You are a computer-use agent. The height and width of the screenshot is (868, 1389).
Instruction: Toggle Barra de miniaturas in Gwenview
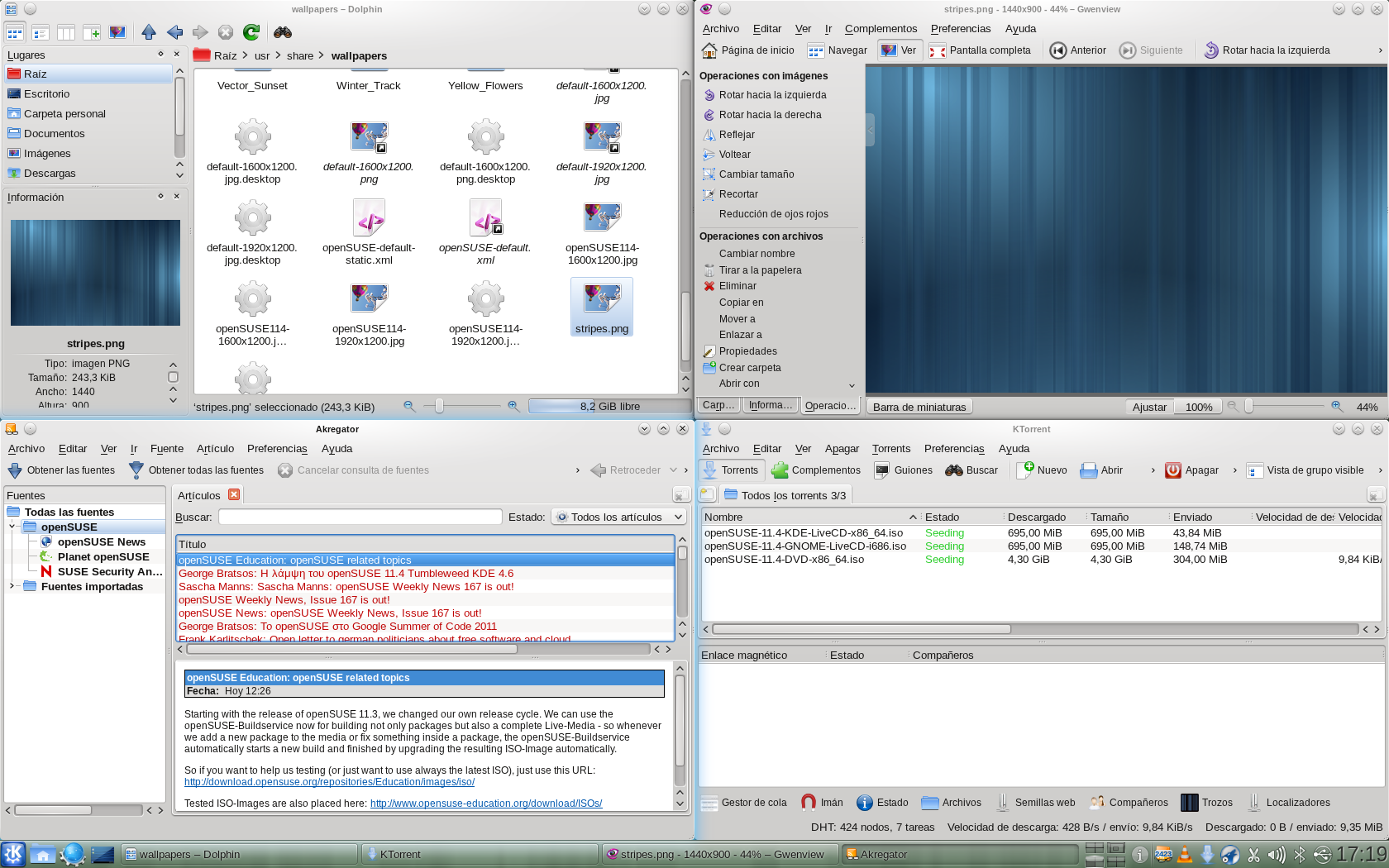[x=919, y=407]
